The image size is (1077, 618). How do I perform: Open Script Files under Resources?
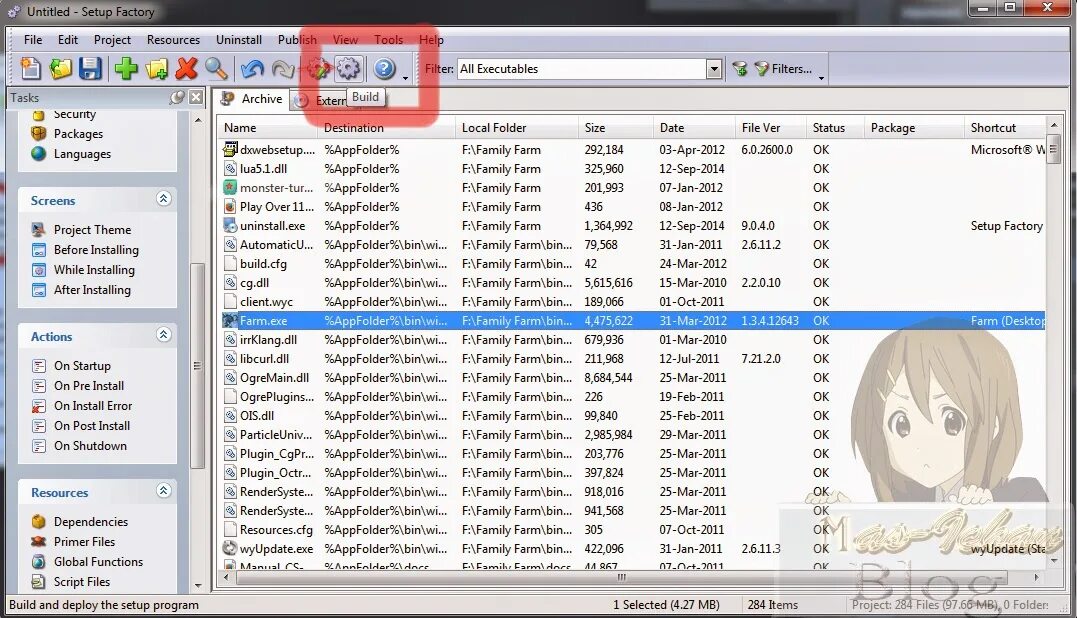coord(82,581)
